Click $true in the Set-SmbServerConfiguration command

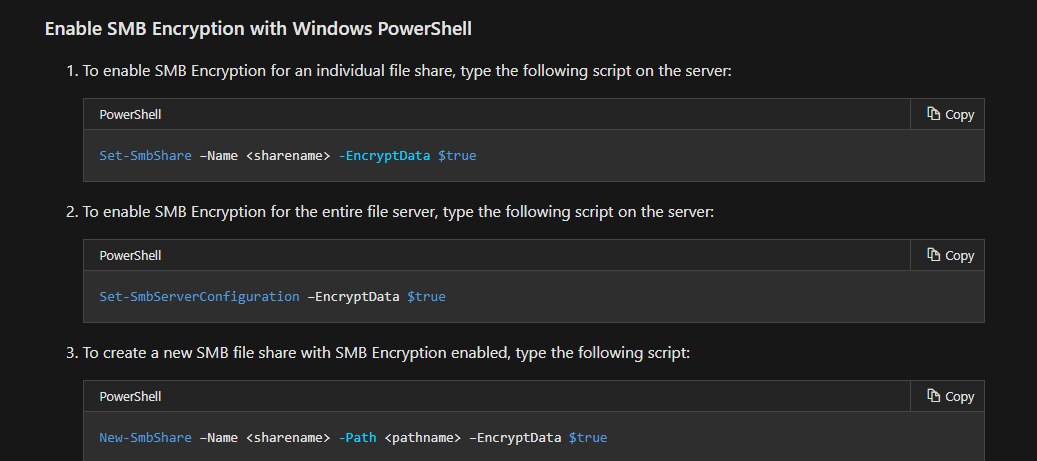coord(426,297)
